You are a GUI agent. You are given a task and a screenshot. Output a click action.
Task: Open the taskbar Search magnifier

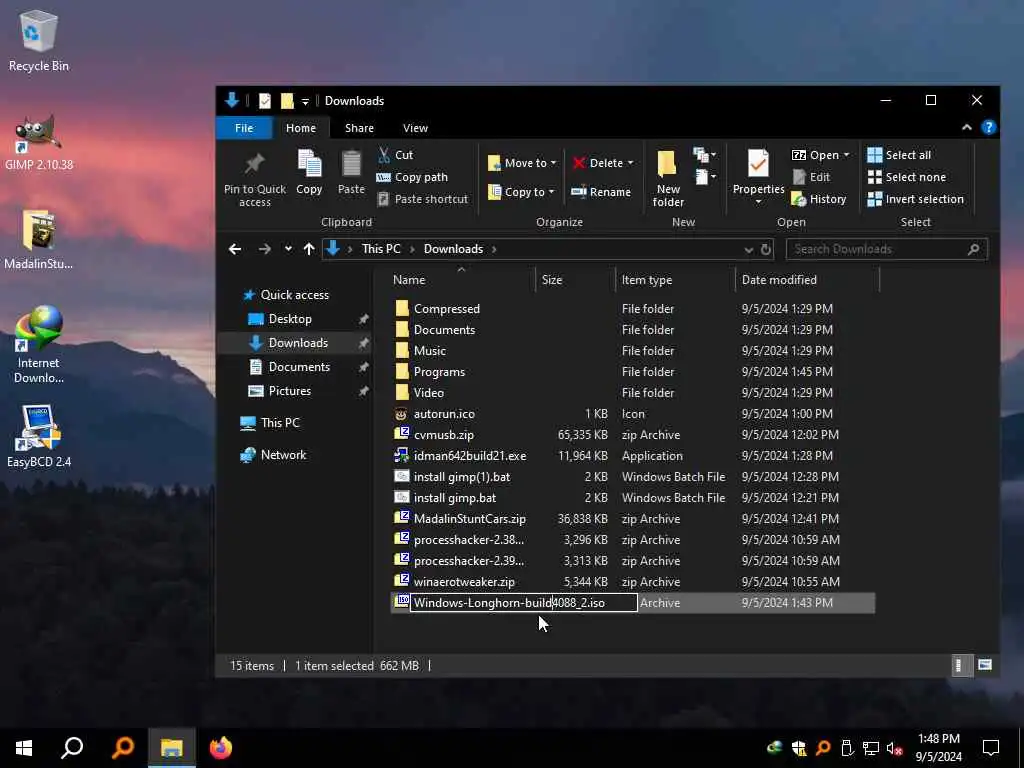[x=72, y=748]
